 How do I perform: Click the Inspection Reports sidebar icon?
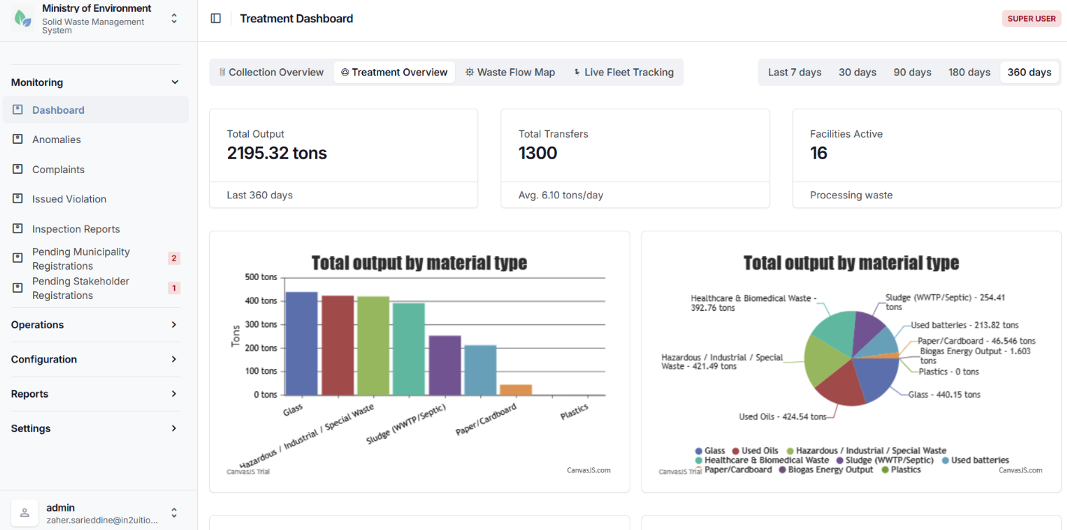pos(18,229)
